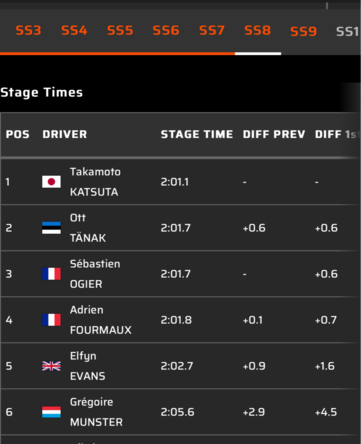Open Takamoto KATSUTA driver name
The width and height of the screenshot is (361, 444).
click(x=95, y=182)
